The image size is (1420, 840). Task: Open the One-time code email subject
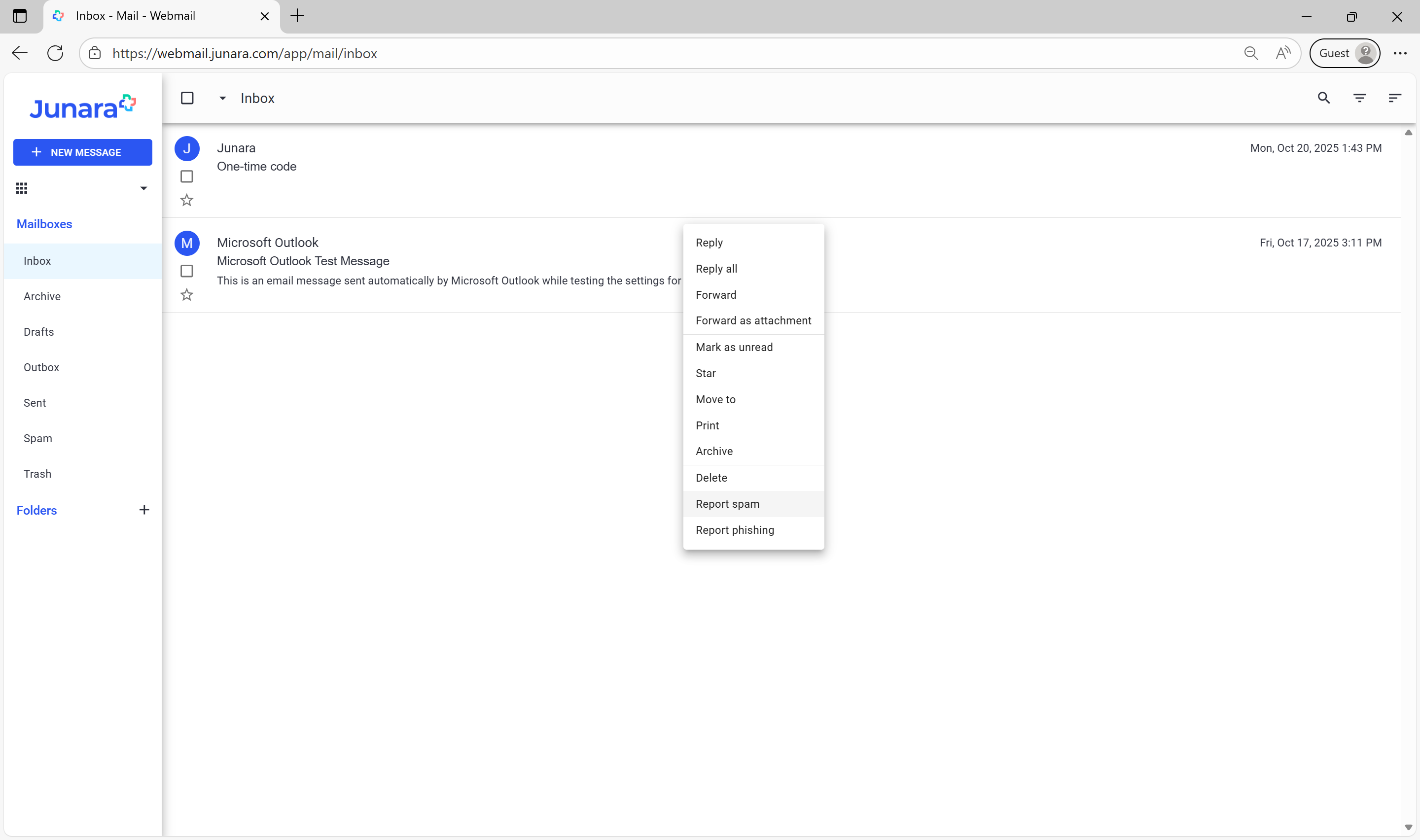pos(257,167)
